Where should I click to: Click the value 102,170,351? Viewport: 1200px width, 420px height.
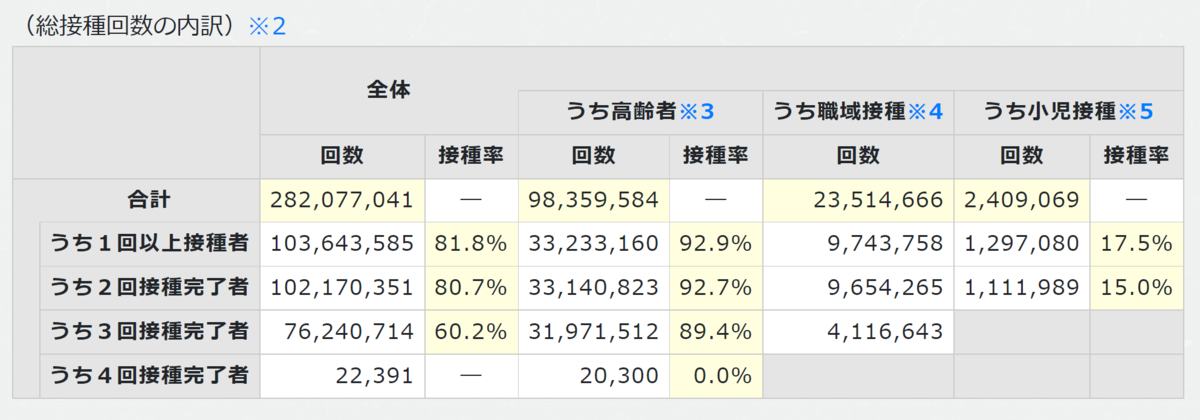tap(342, 288)
